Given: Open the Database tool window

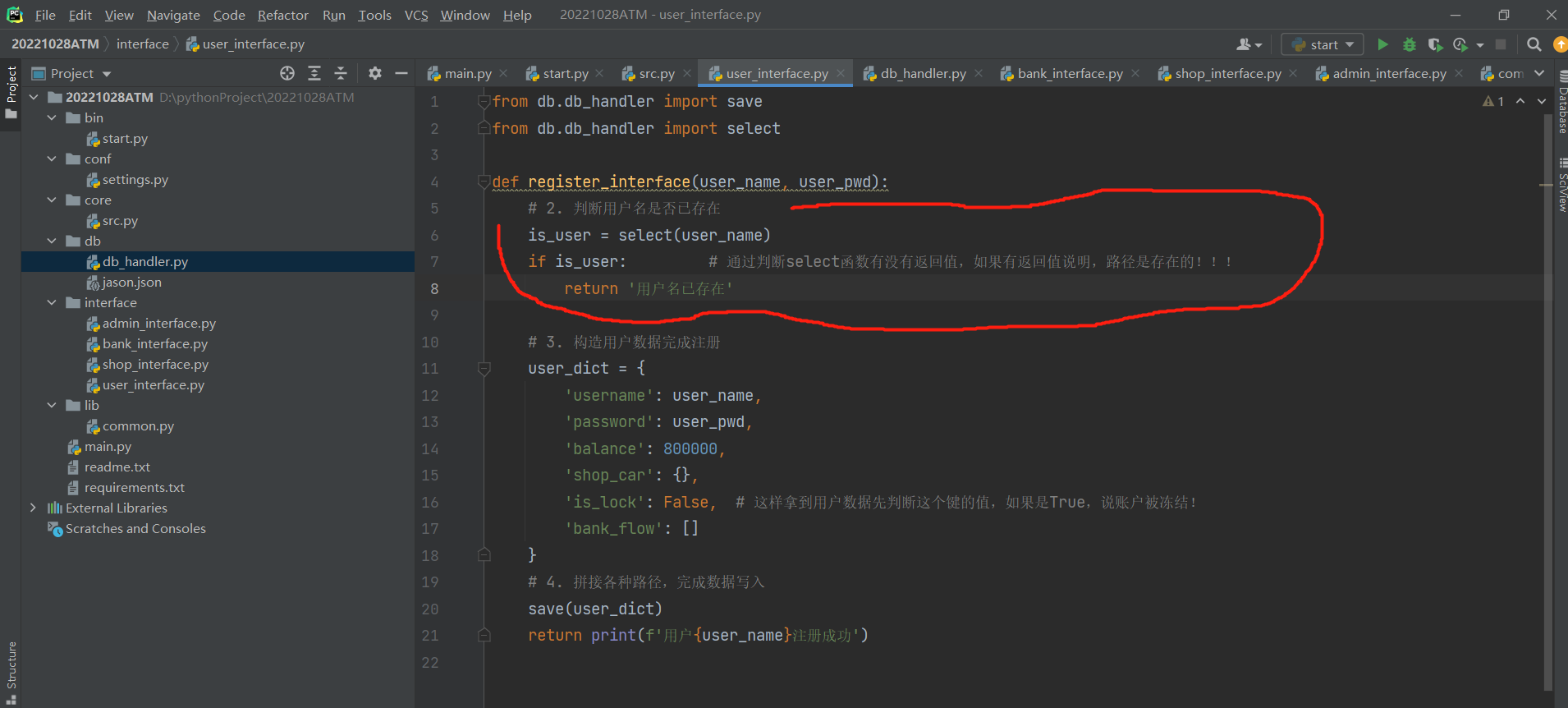Looking at the screenshot, I should (1561, 103).
